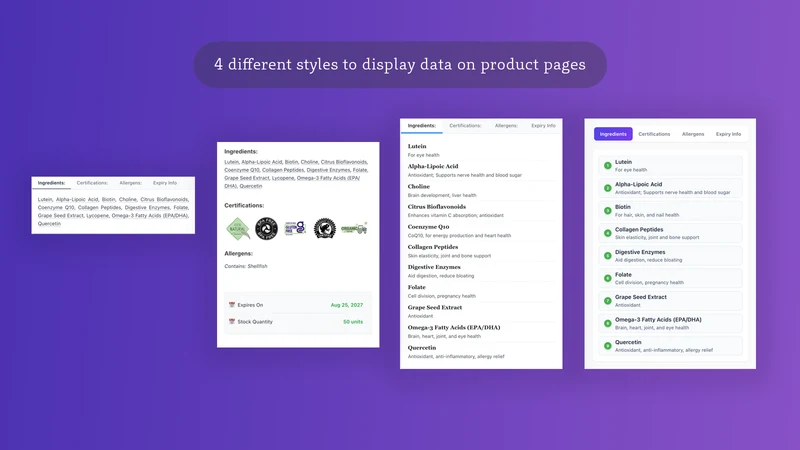Image resolution: width=800 pixels, height=450 pixels.
Task: Click the Lutein card in numbered list panel
Action: coord(670,165)
